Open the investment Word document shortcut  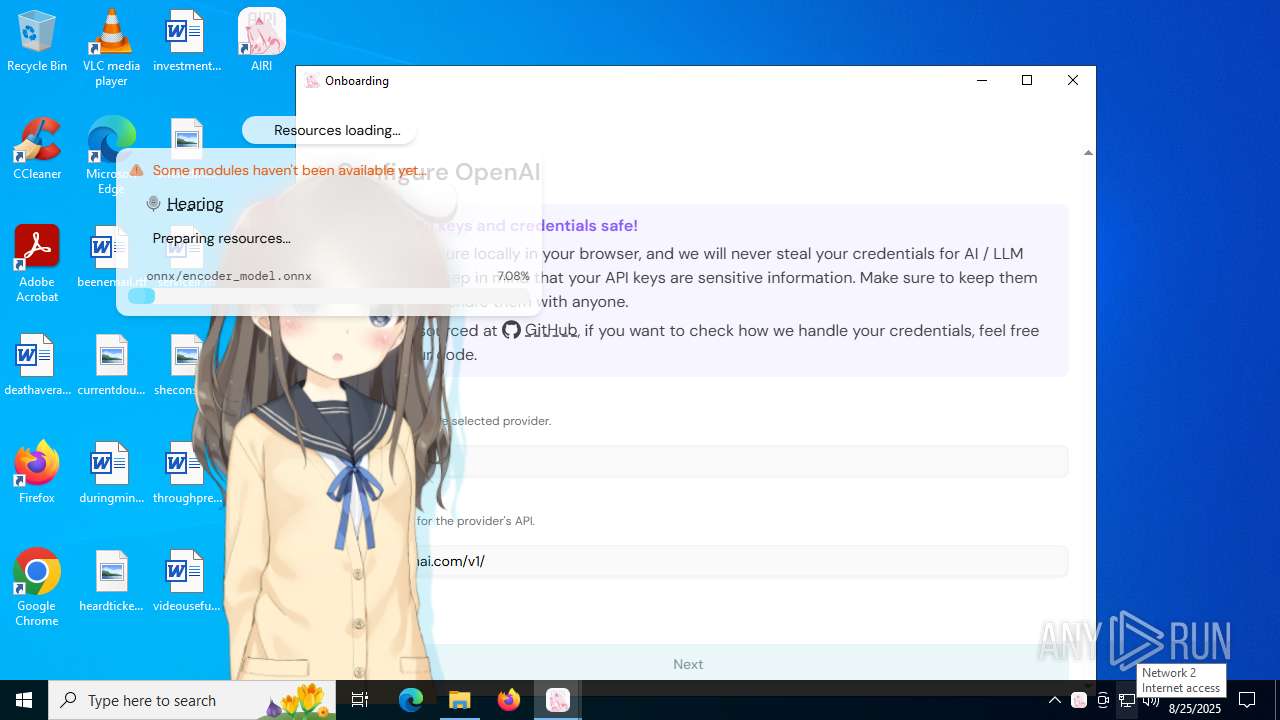[x=186, y=41]
